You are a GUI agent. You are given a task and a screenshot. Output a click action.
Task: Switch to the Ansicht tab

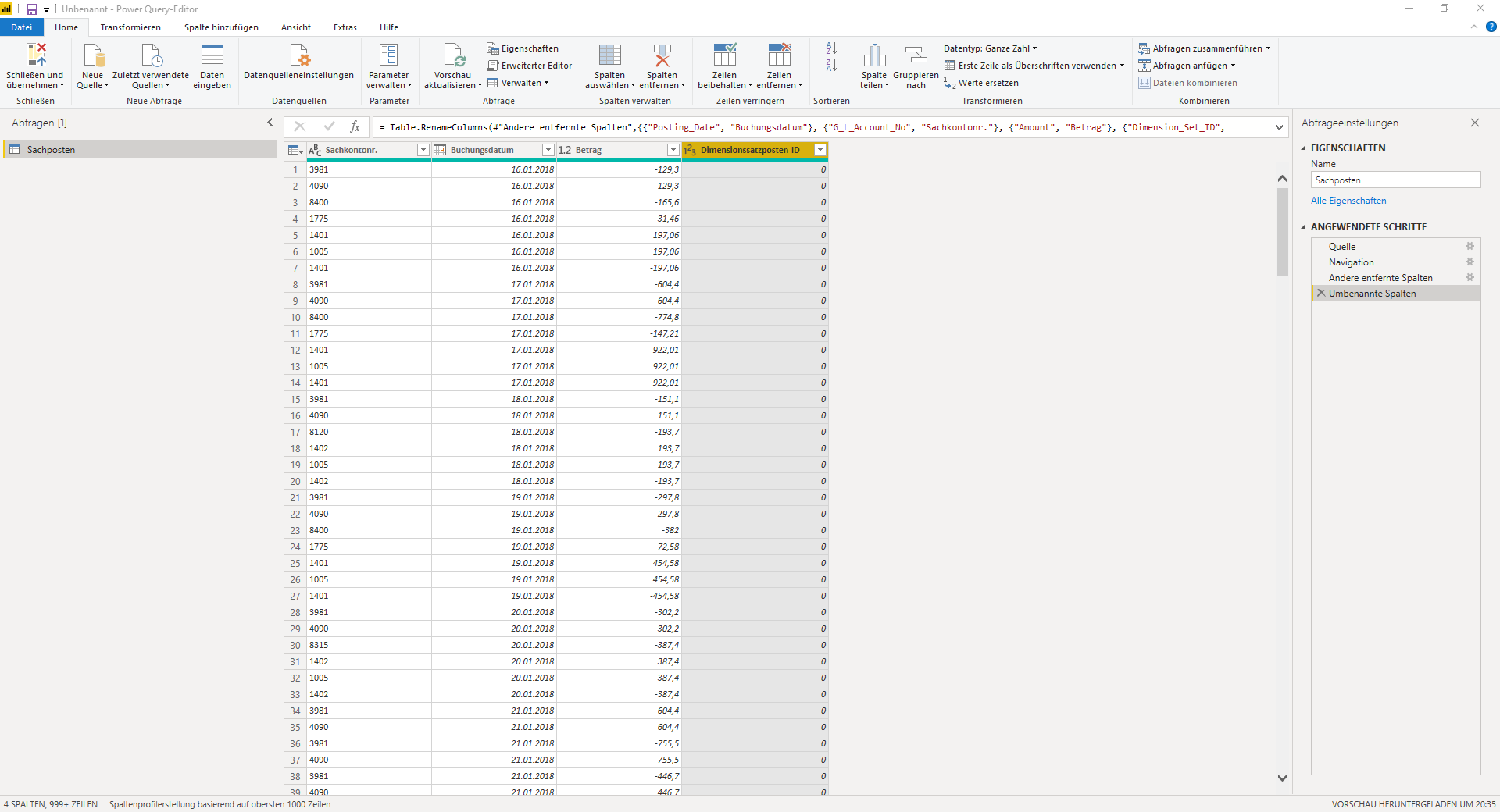pyautogui.click(x=296, y=27)
